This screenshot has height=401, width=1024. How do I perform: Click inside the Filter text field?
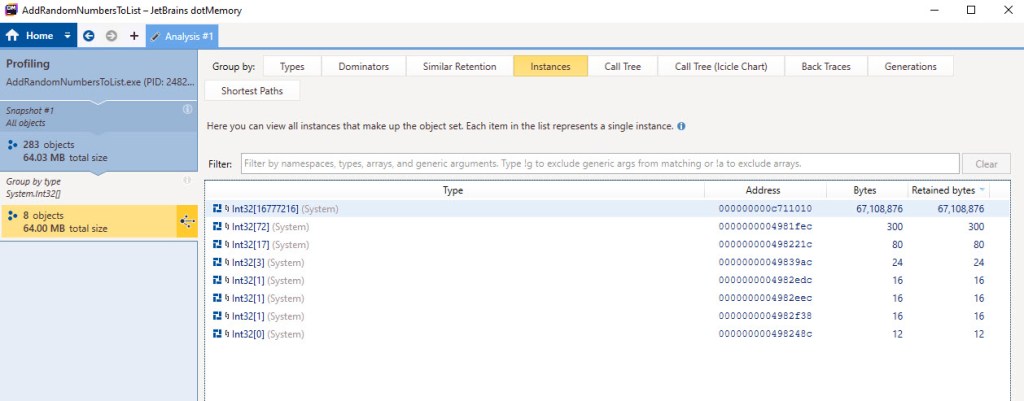click(x=597, y=163)
